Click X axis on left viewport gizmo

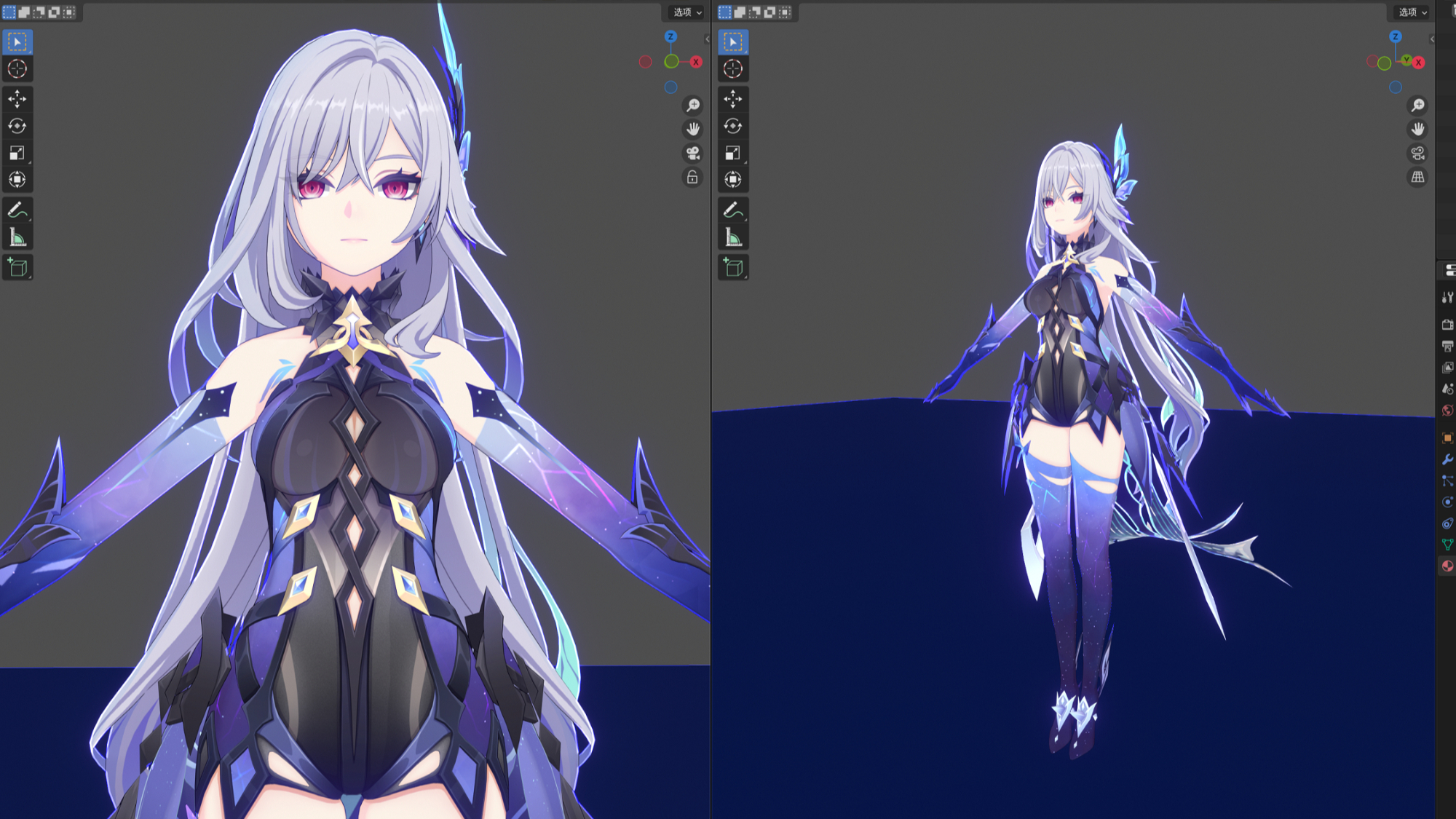click(x=696, y=62)
